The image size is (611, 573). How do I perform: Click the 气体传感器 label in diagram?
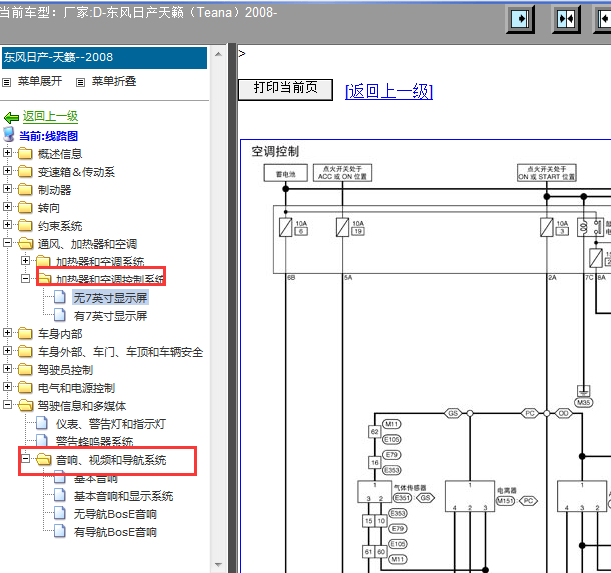pos(410,487)
